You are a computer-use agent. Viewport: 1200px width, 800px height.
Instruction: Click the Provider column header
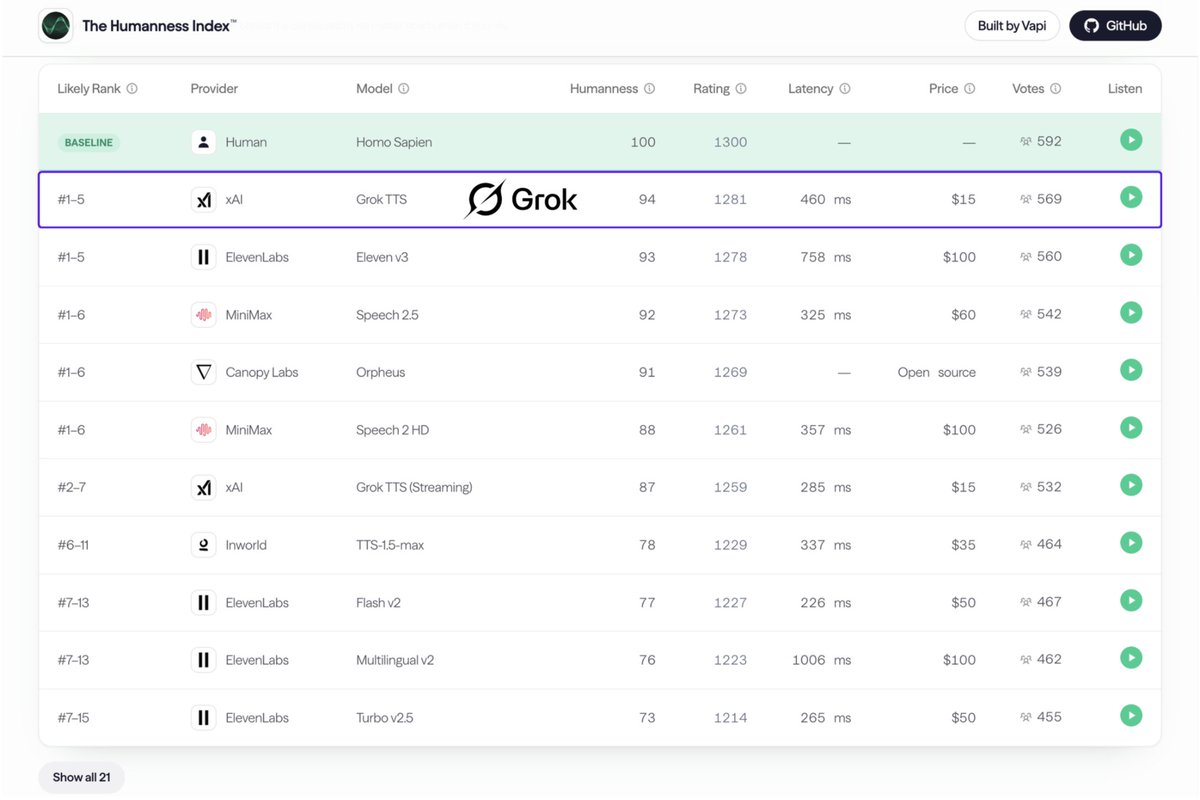pos(214,88)
